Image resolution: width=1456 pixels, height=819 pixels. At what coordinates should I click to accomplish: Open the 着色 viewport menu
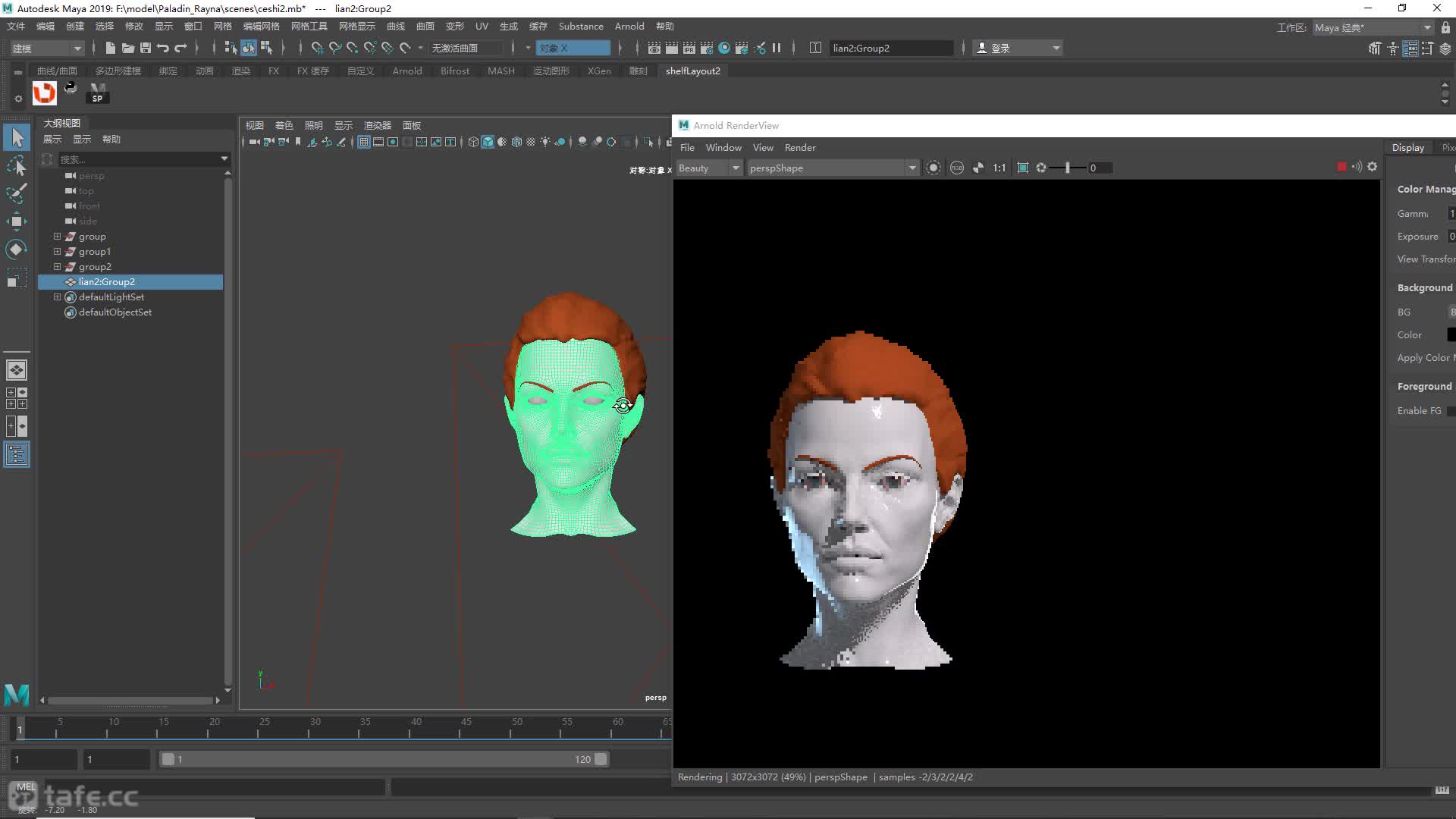click(x=284, y=125)
